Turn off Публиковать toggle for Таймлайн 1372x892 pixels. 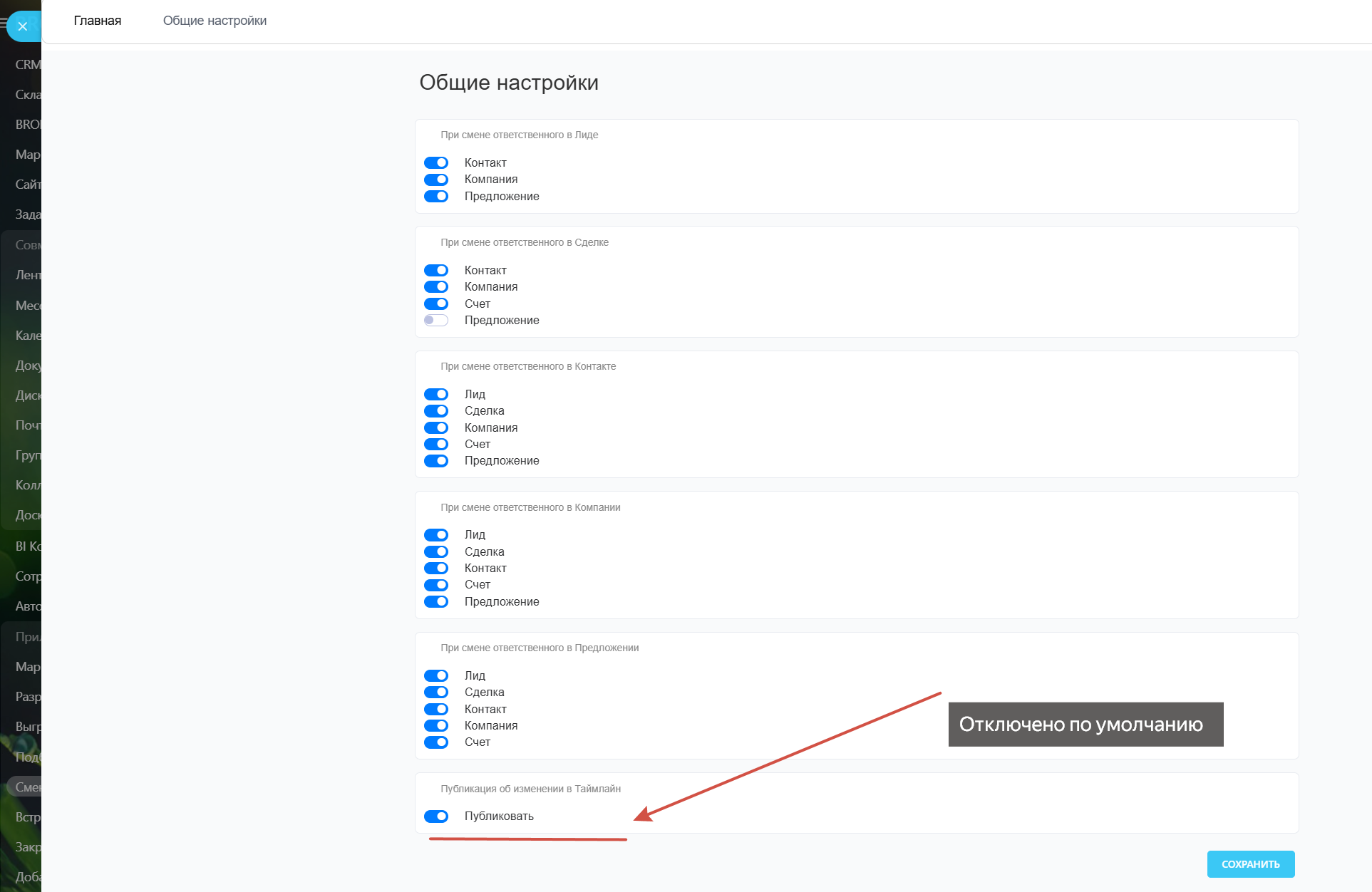pyautogui.click(x=436, y=816)
